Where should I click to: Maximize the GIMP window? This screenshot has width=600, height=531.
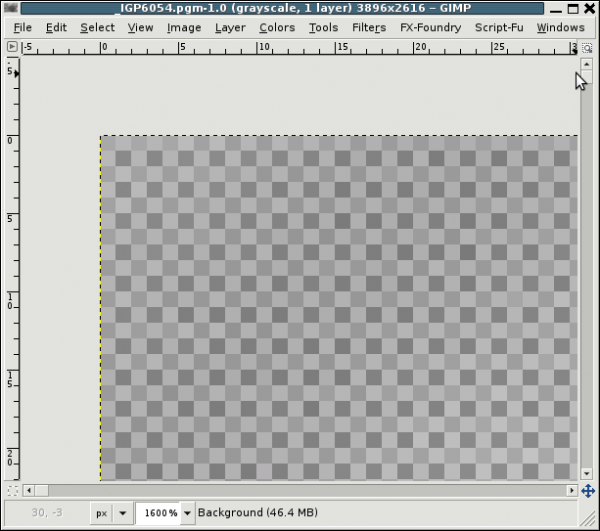573,8
